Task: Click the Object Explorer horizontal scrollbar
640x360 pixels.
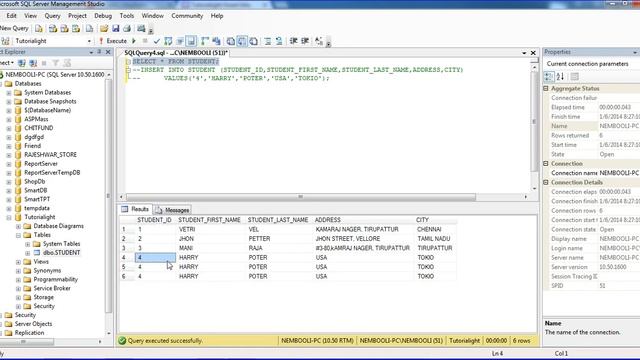Action: (x=27, y=342)
